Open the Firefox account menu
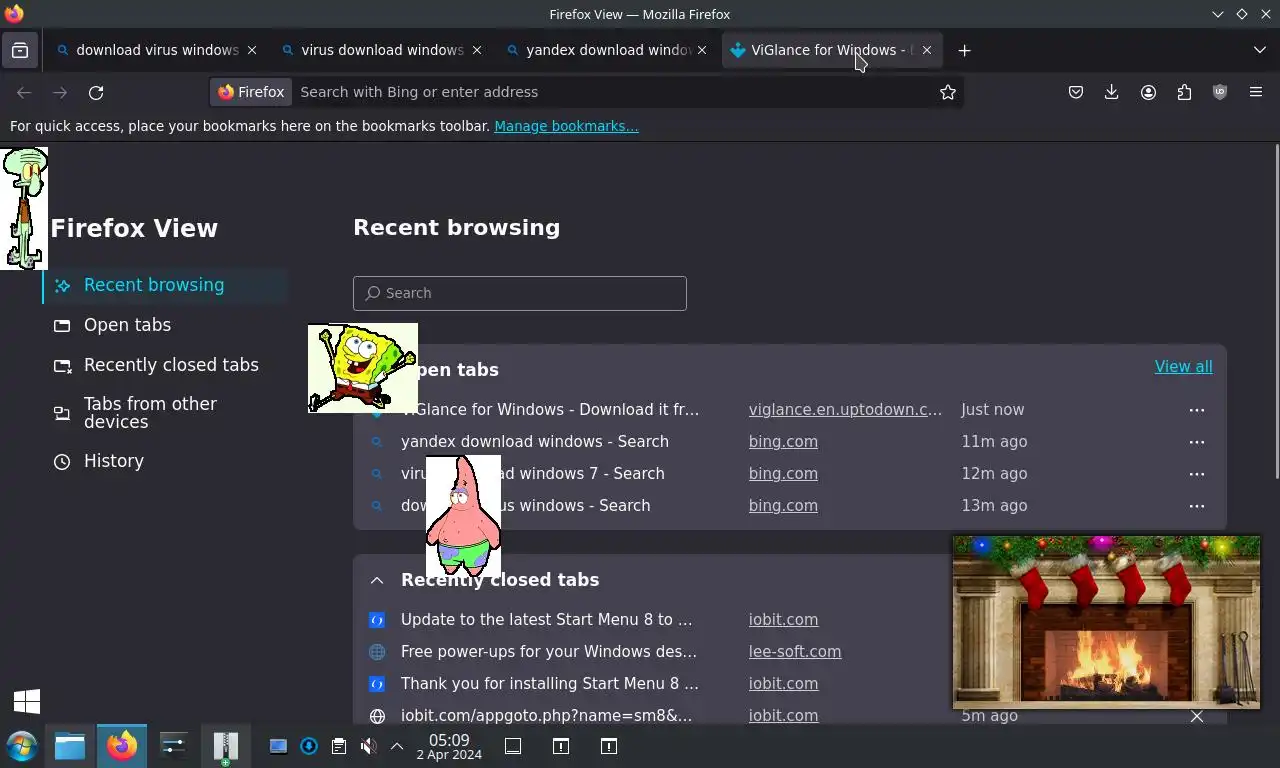Screen dimensions: 1280x768 coord(1148,92)
